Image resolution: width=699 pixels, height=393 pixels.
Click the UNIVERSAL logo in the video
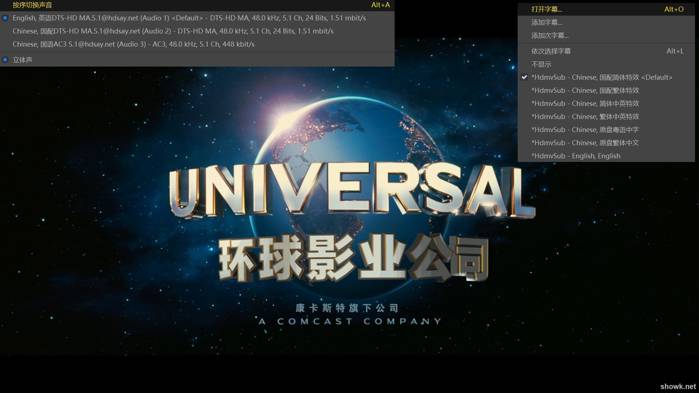point(351,191)
